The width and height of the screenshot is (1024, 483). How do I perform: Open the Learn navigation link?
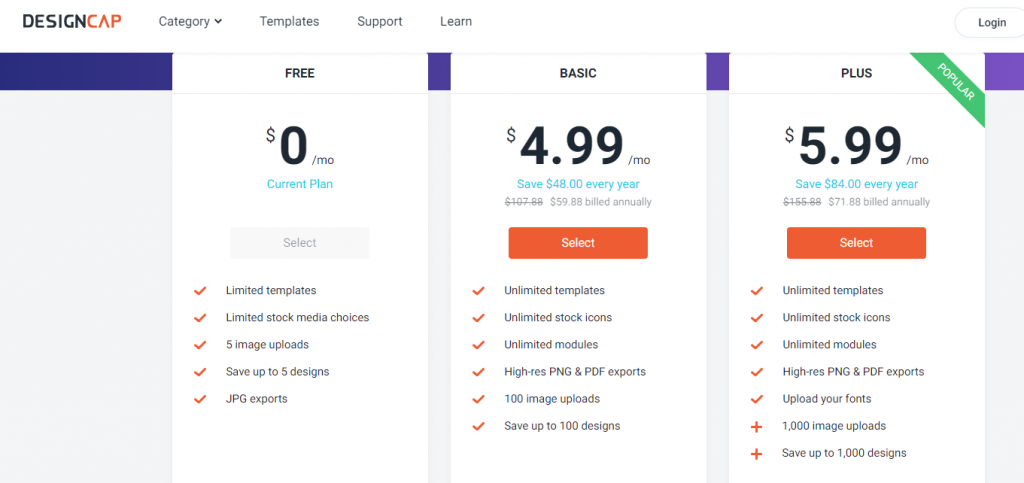pyautogui.click(x=456, y=21)
